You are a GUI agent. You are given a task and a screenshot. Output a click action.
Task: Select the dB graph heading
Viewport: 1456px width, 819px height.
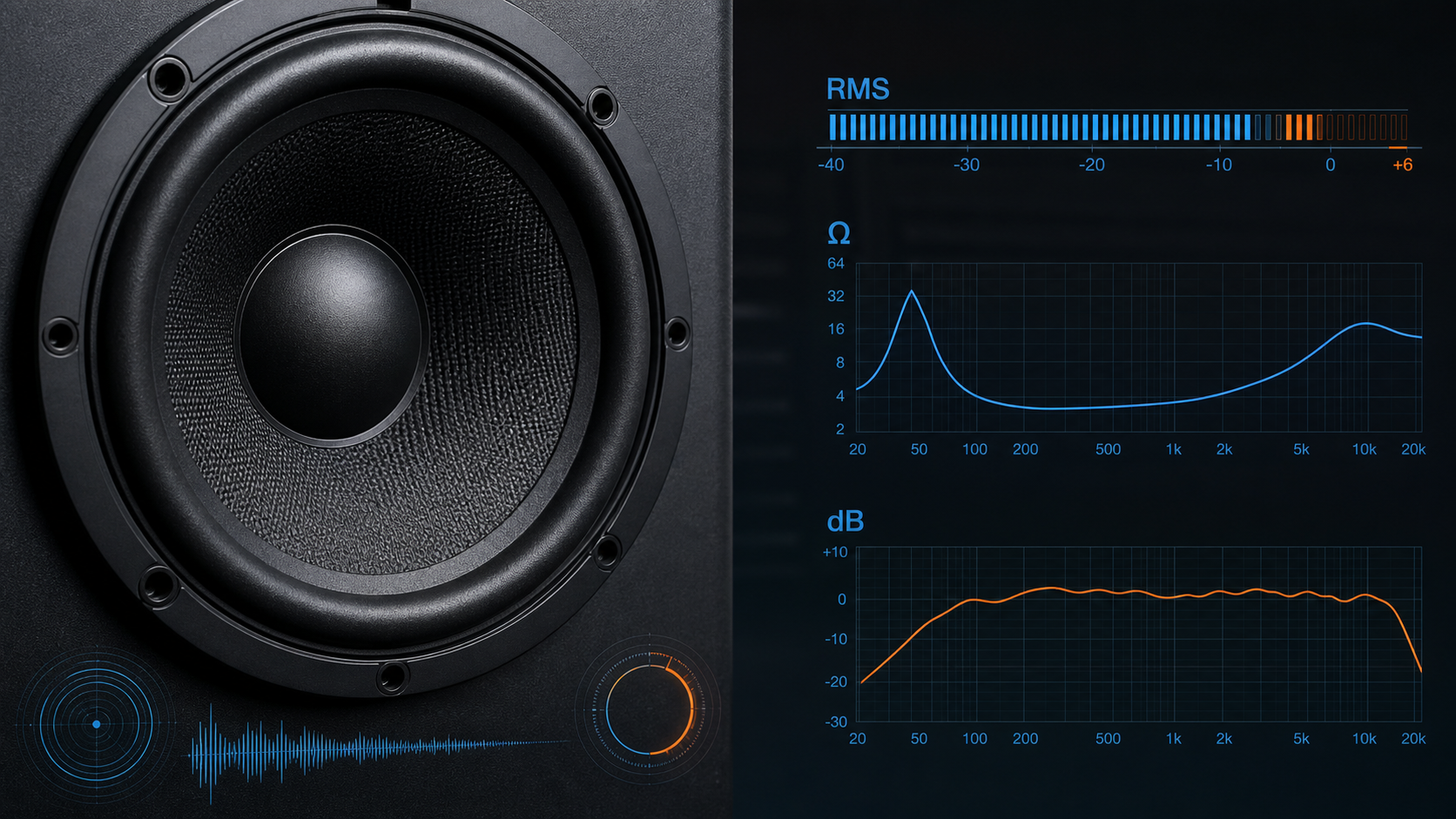coord(845,521)
